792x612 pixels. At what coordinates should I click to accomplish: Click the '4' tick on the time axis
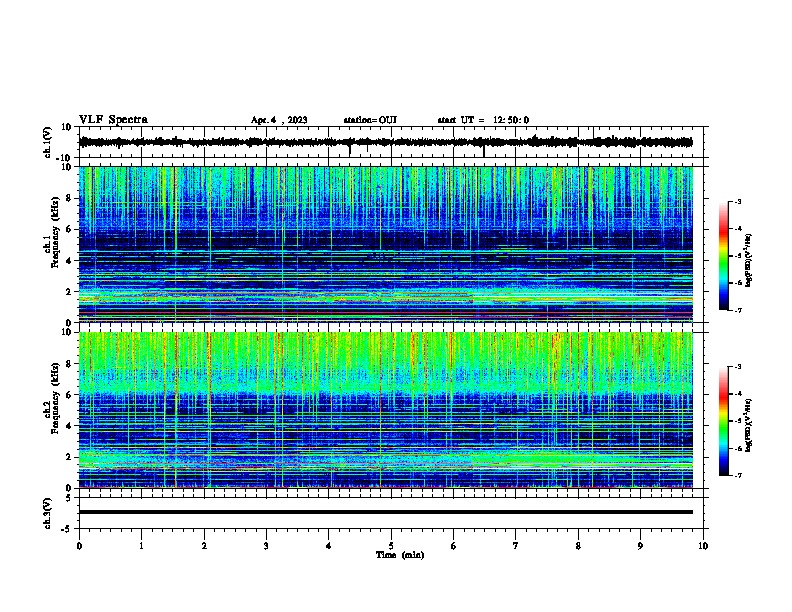(x=328, y=546)
